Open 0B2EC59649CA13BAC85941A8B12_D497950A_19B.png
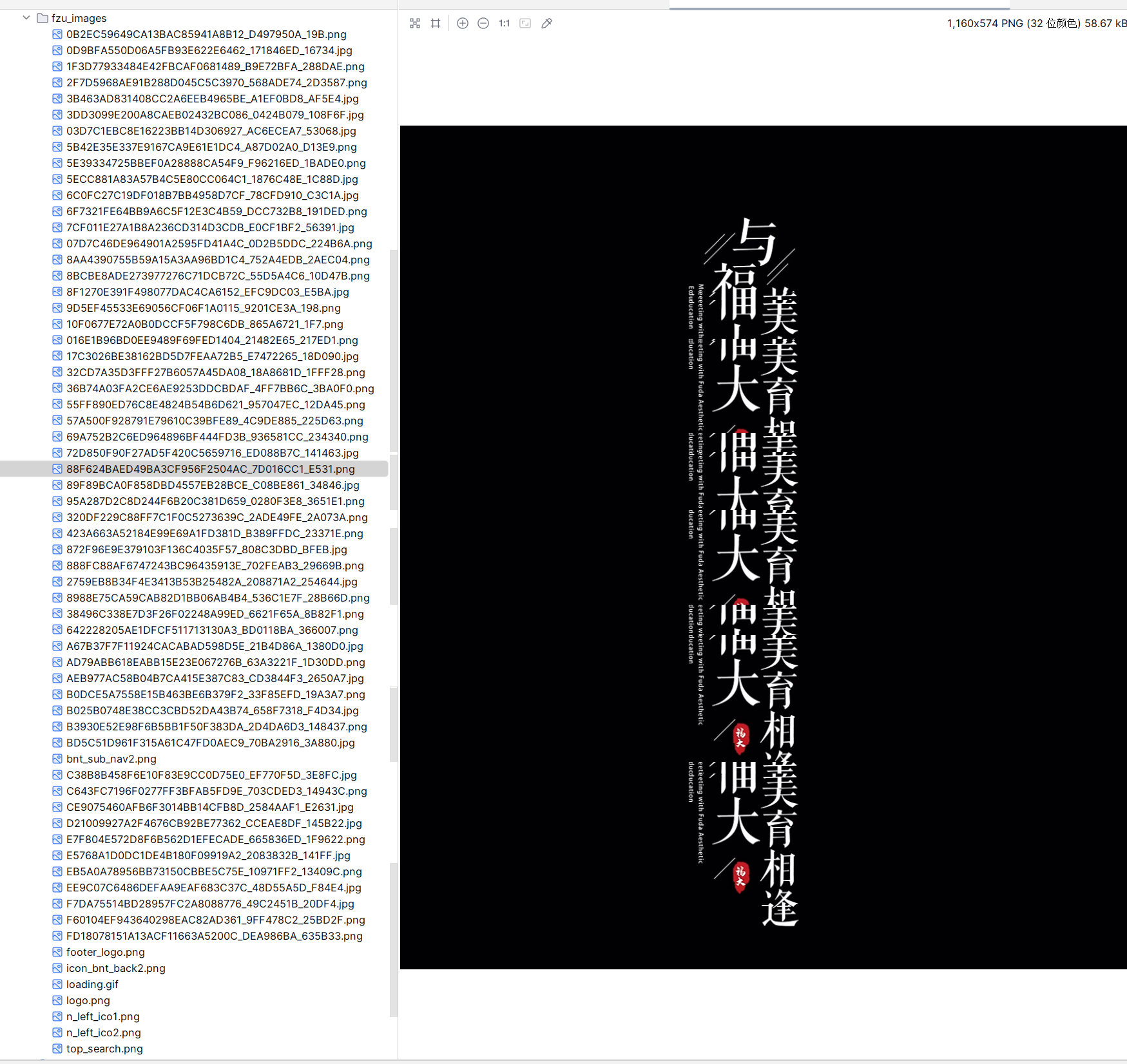This screenshot has width=1127, height=1064. 206,34
